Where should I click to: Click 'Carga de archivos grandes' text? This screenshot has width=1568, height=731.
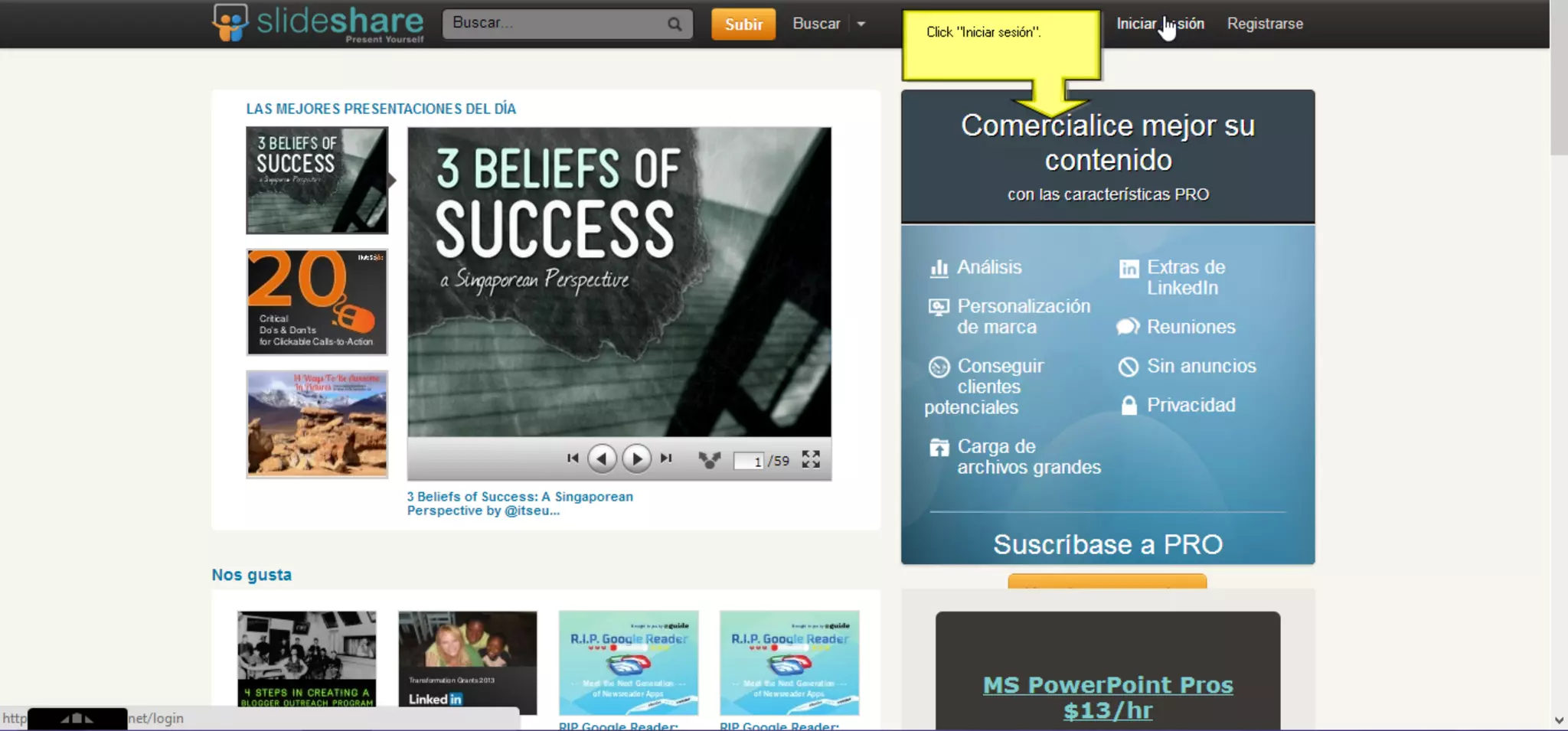coord(1029,456)
